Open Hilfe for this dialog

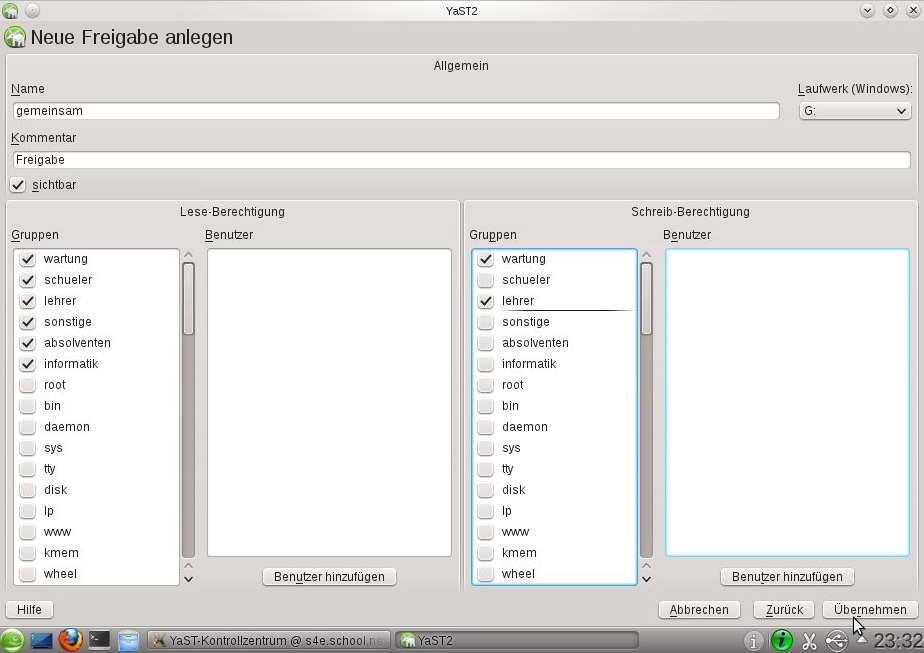click(29, 610)
